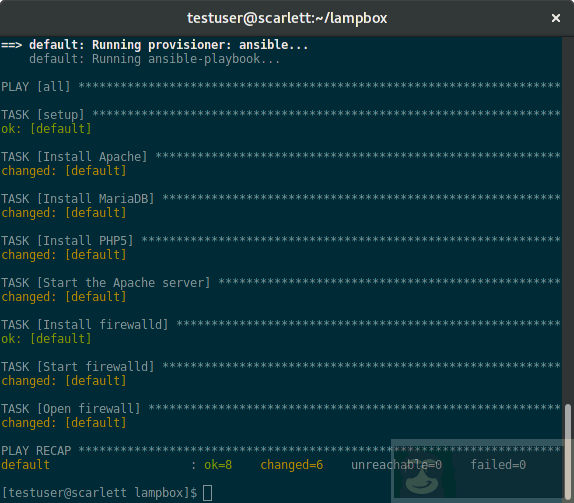Click 'ok: [default]' under Install firewalld
The image size is (574, 503).
point(46,339)
